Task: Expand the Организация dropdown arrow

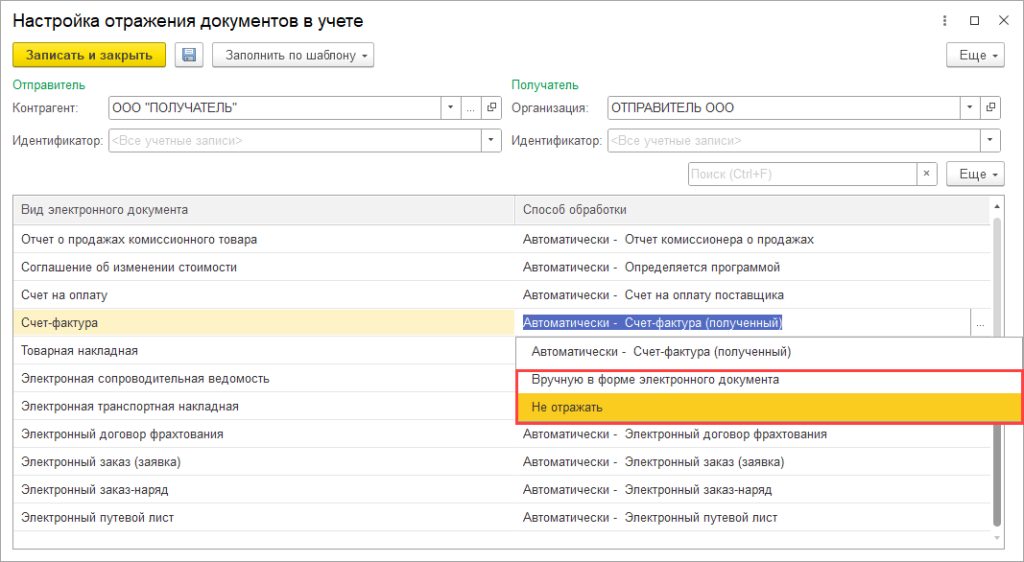Action: tap(970, 108)
